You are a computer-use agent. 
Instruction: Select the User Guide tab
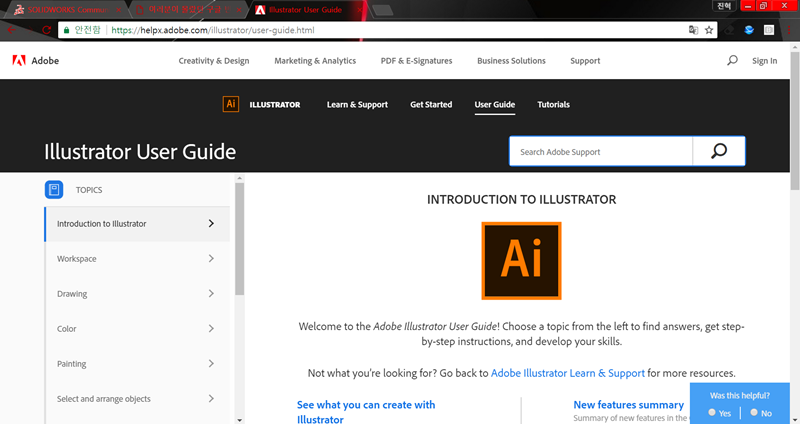tap(494, 105)
